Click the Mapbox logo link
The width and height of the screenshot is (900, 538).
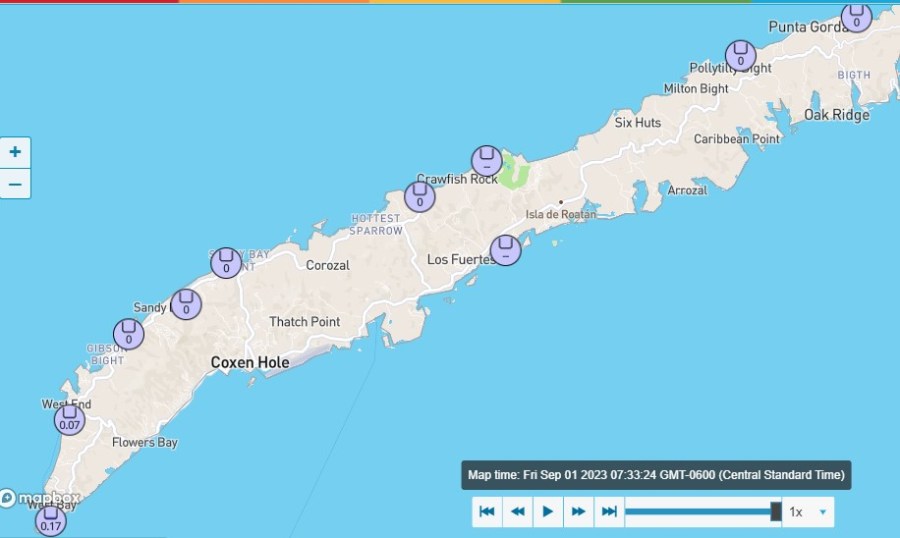coord(40,498)
